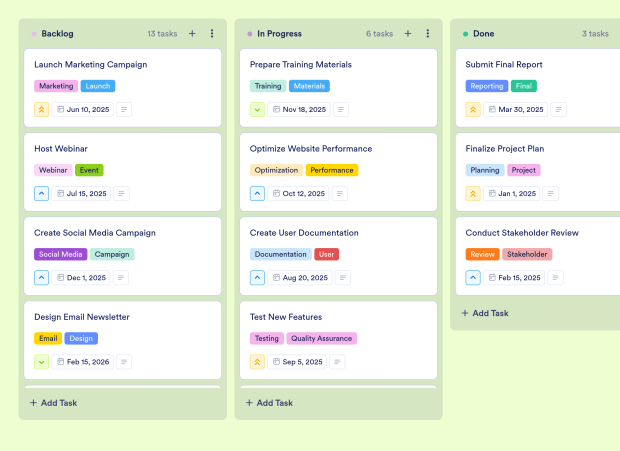Viewport: 620px width, 451px height.
Task: Click low priority icon on Design Email Newsletter
Action: [x=42, y=362]
